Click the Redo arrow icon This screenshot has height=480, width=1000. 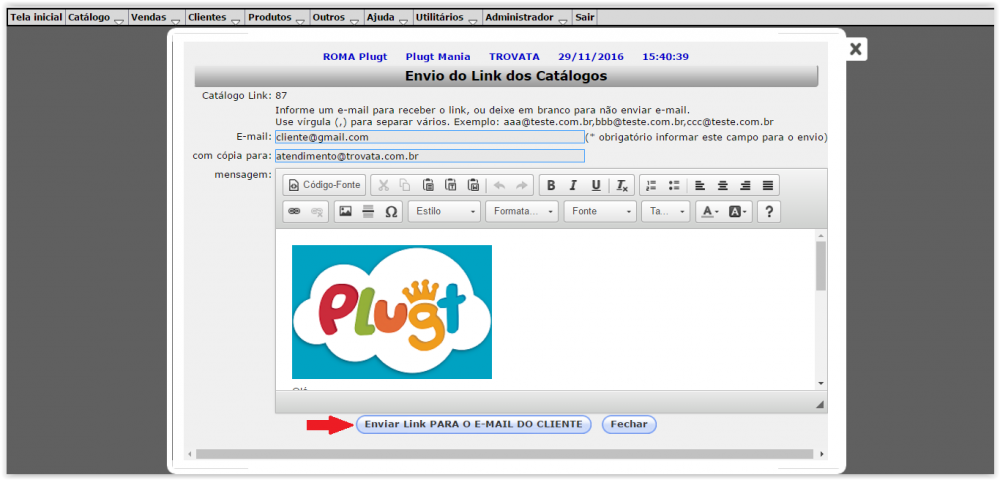522,185
